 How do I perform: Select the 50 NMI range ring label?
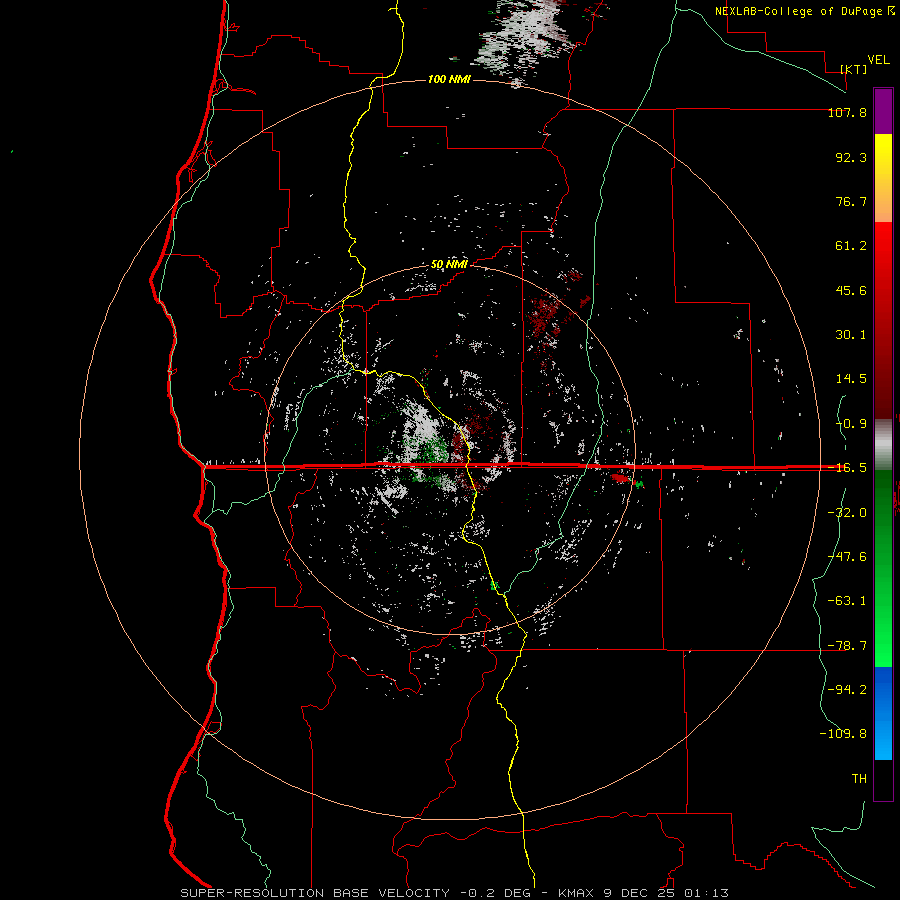point(449,265)
